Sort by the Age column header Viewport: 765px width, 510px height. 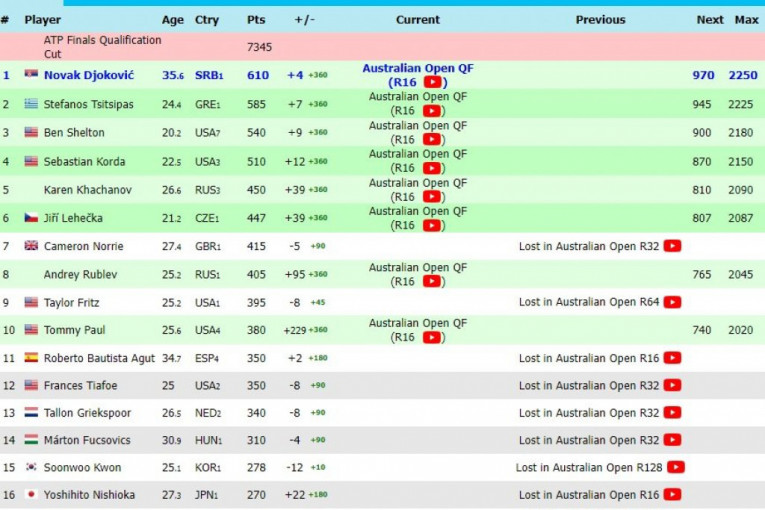(173, 19)
